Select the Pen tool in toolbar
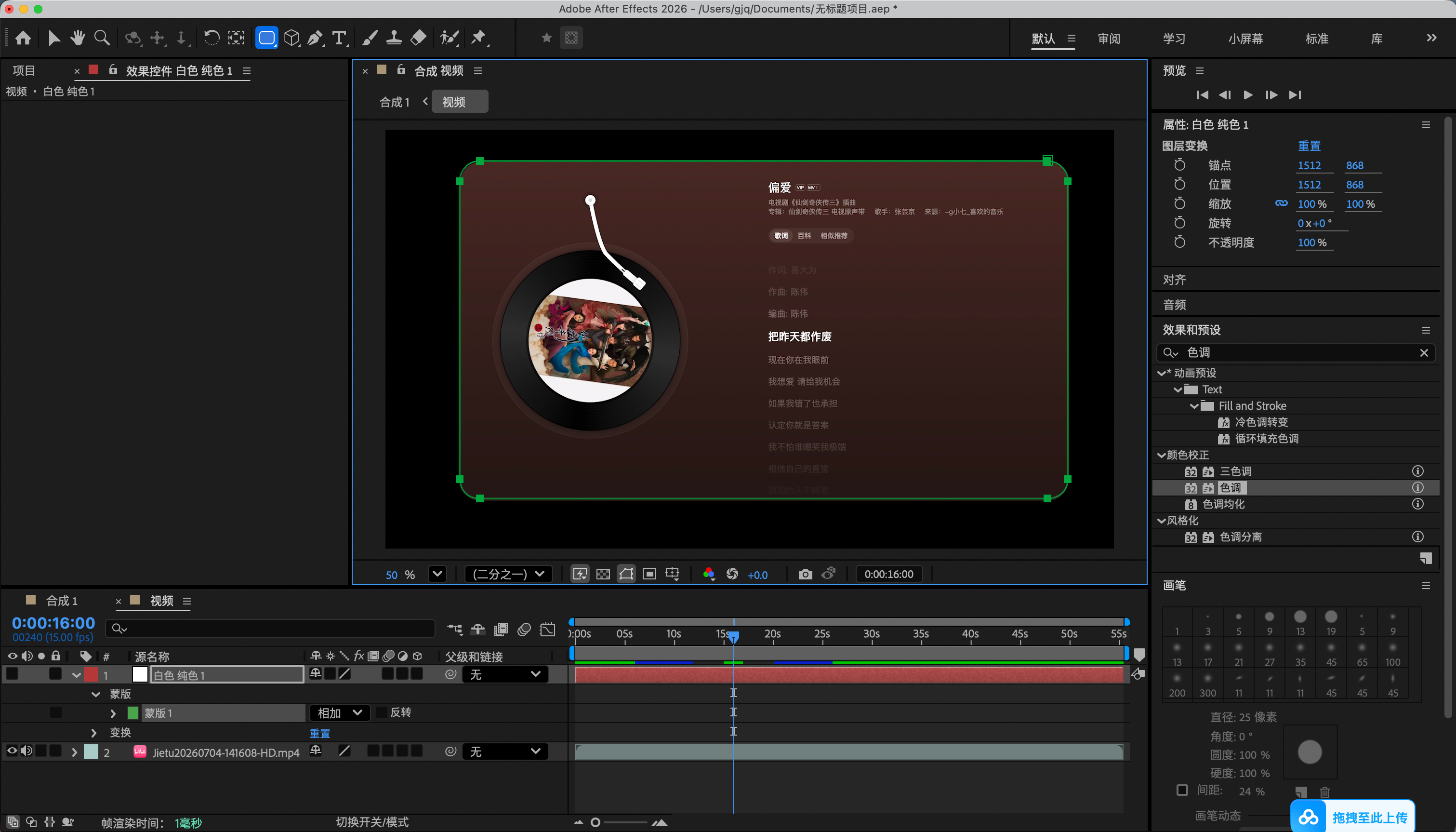This screenshot has height=832, width=1456. (x=315, y=38)
